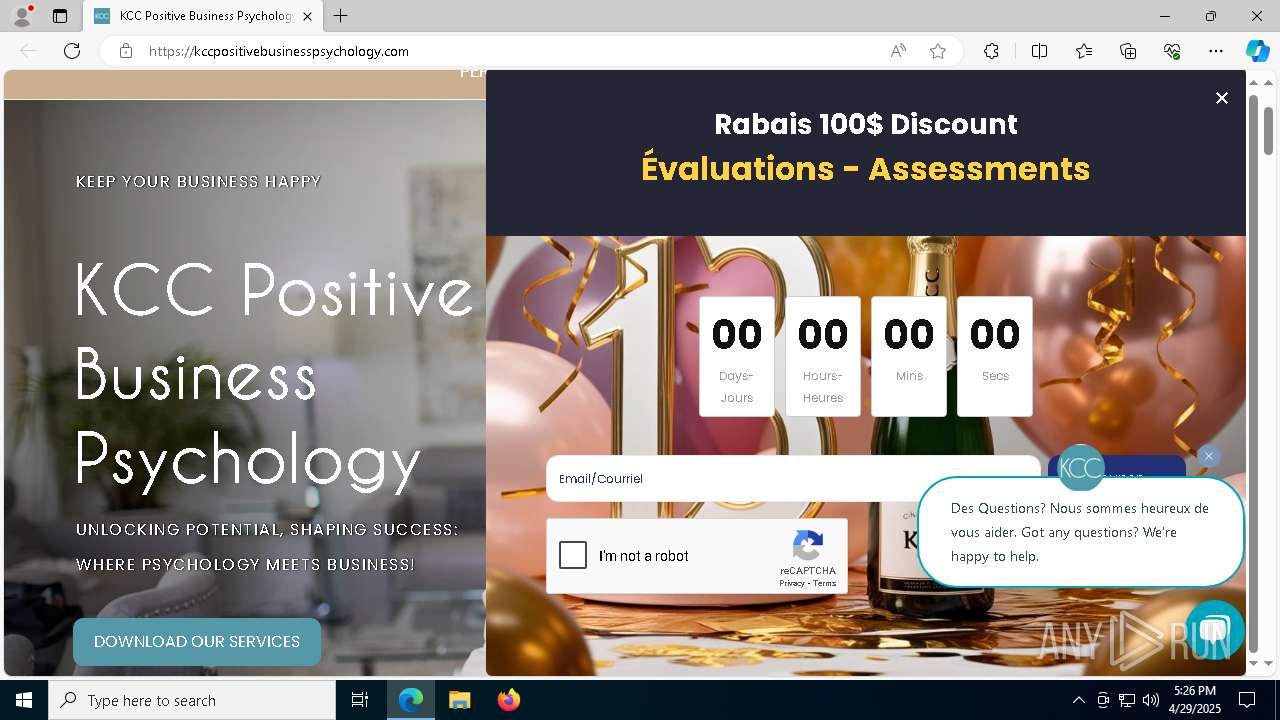Click Download Our Services button
The width and height of the screenshot is (1280, 720).
197,642
